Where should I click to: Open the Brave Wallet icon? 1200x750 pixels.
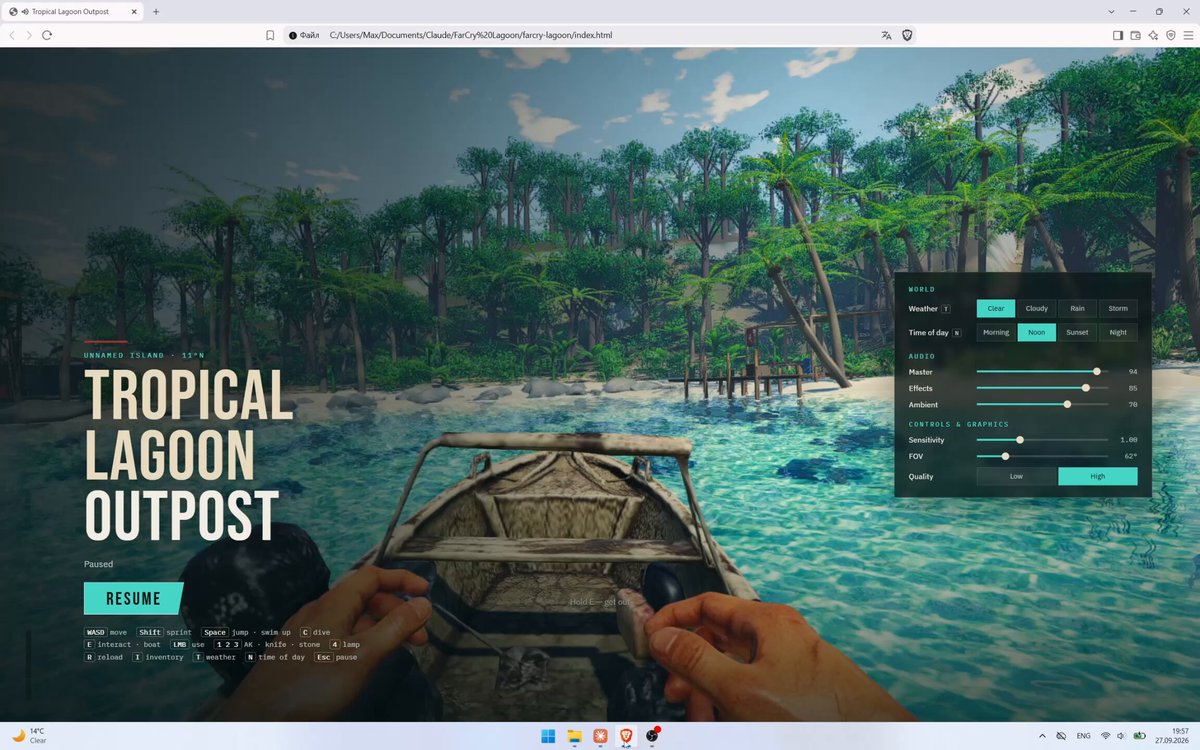click(x=1136, y=35)
